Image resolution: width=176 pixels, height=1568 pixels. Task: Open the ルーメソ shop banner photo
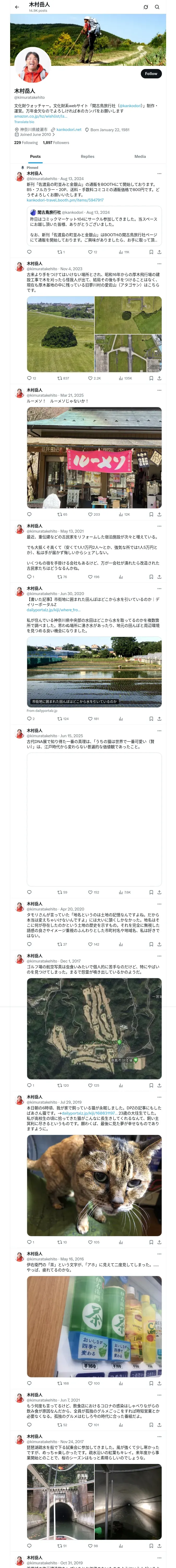click(x=94, y=458)
